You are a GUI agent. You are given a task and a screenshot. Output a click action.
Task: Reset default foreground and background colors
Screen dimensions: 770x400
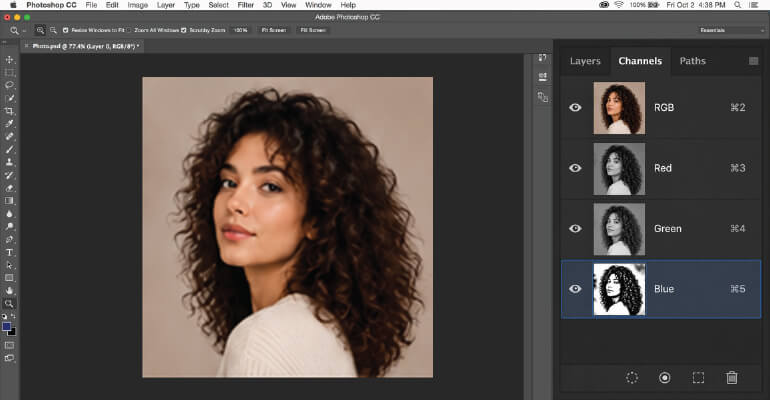click(4, 317)
